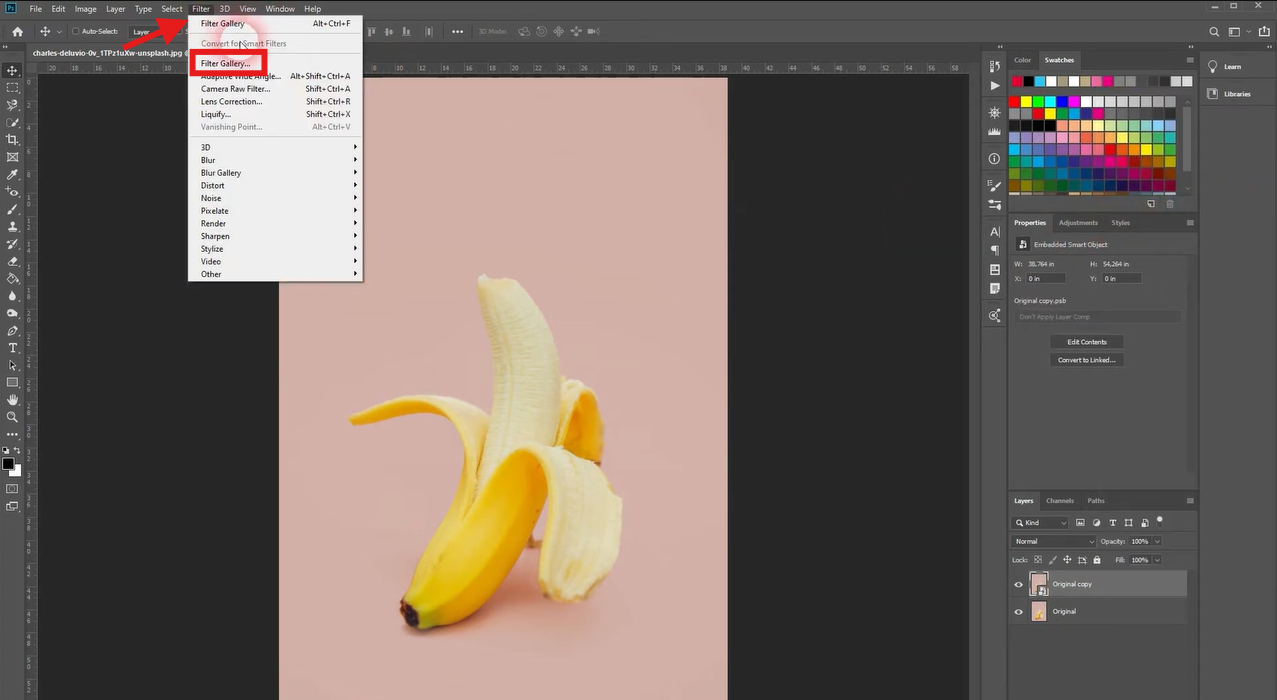Image resolution: width=1277 pixels, height=700 pixels.
Task: Enable the Auto-Select checkbox
Action: (x=75, y=32)
